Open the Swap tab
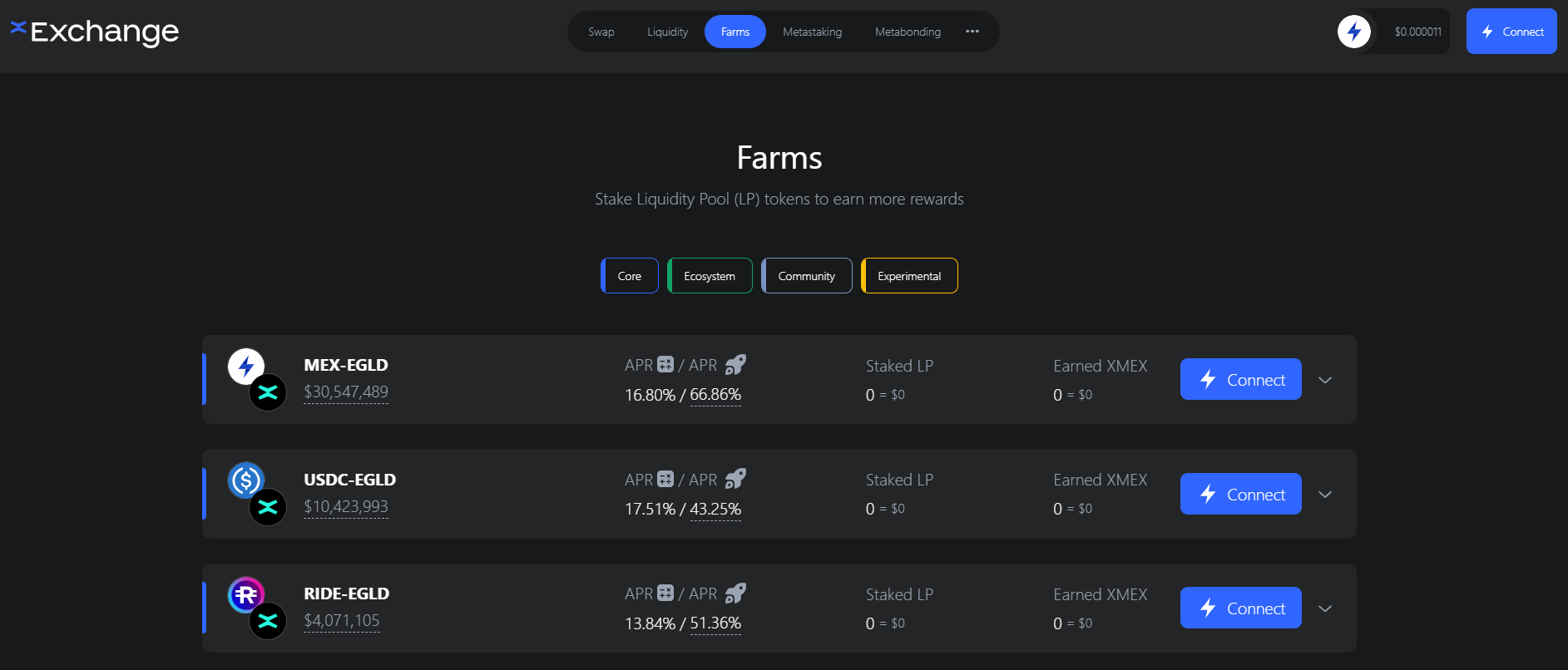The height and width of the screenshot is (670, 1568). coord(601,32)
